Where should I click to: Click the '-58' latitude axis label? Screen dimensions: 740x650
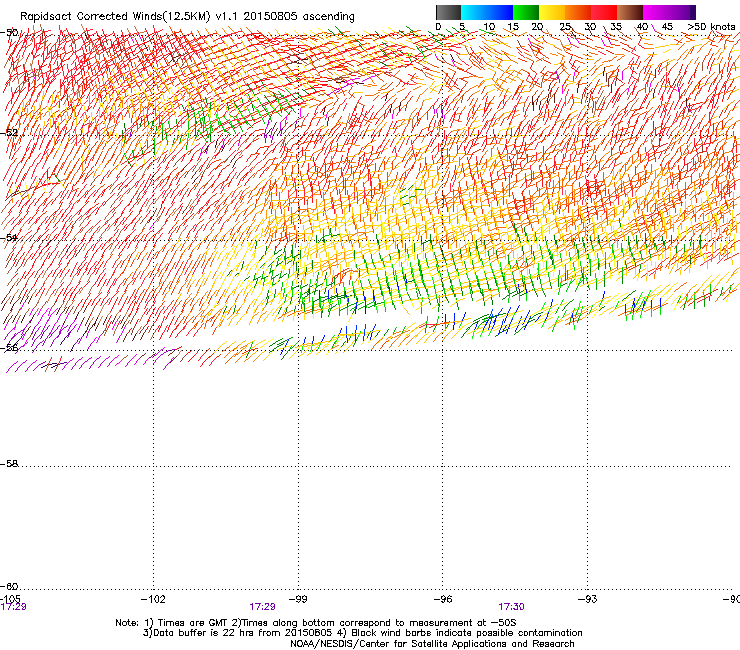coord(9,464)
